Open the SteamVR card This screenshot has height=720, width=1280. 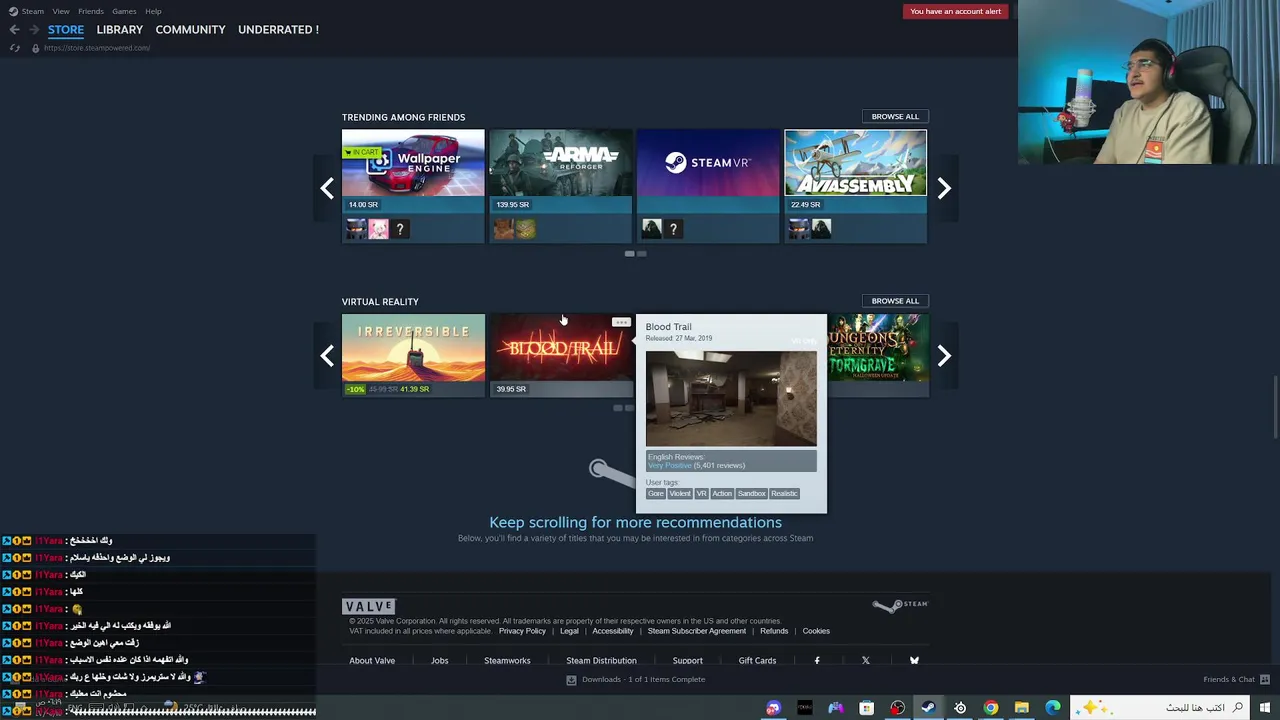(x=708, y=186)
